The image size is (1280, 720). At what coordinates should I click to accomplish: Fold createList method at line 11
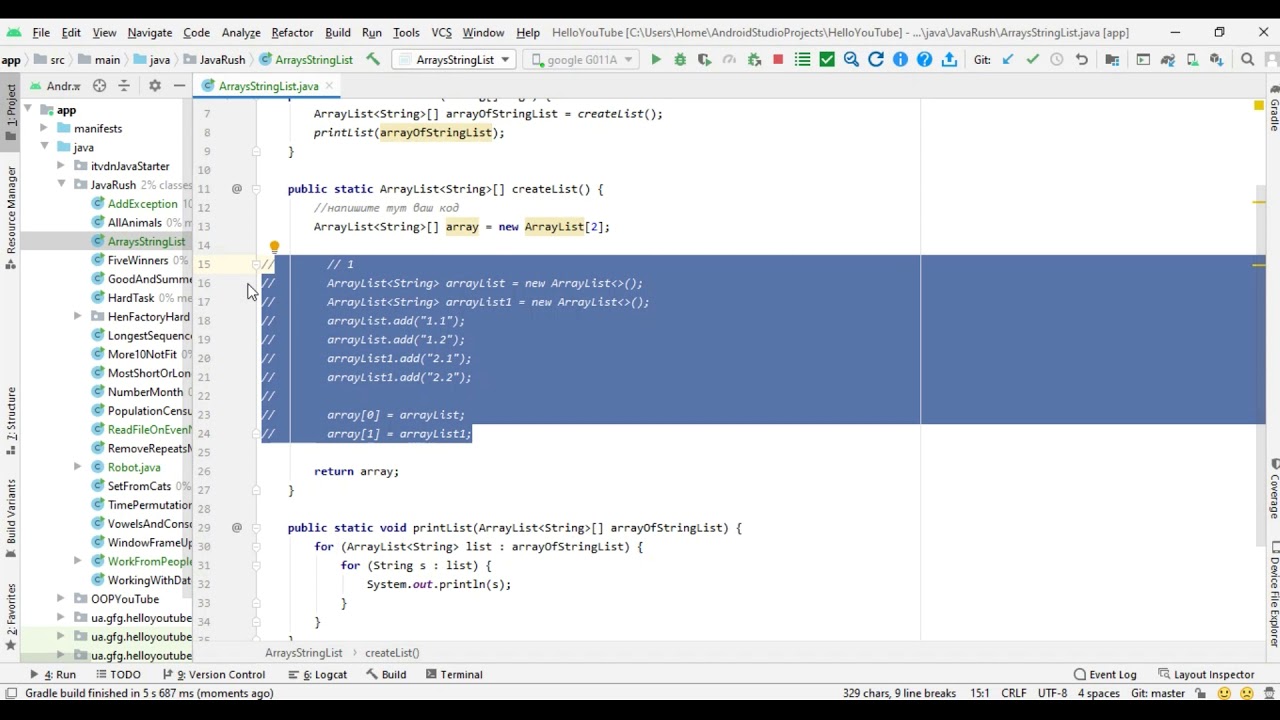point(256,189)
